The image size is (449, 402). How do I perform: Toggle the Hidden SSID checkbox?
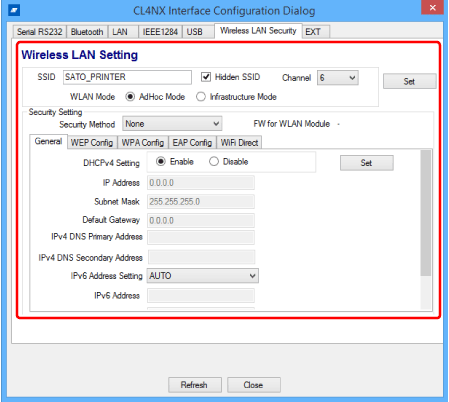(206, 77)
